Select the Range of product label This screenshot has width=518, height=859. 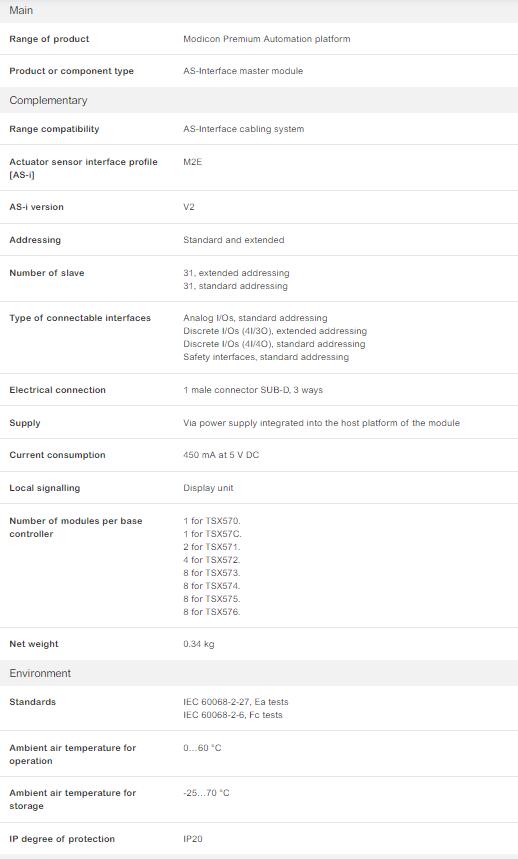(49, 39)
